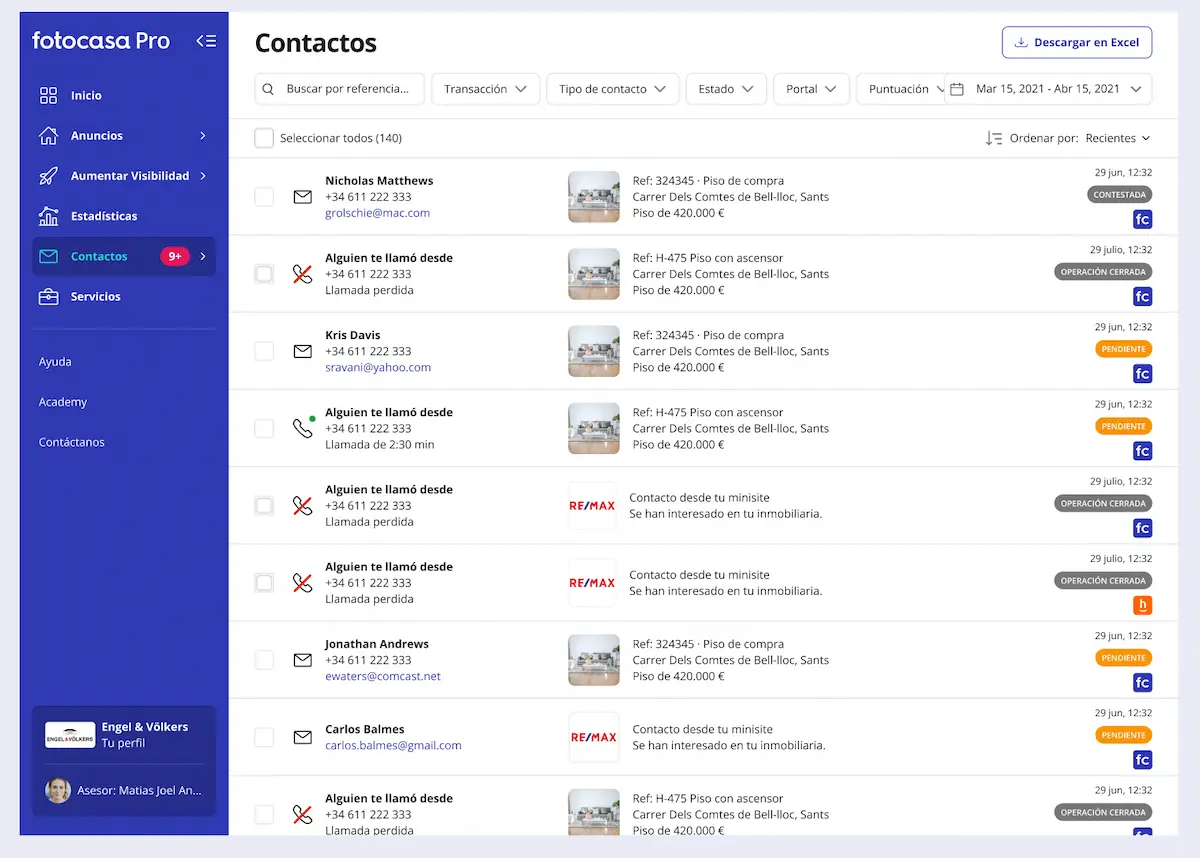1200x858 pixels.
Task: Click the sort order icon beside Ordenar por
Action: tap(993, 138)
